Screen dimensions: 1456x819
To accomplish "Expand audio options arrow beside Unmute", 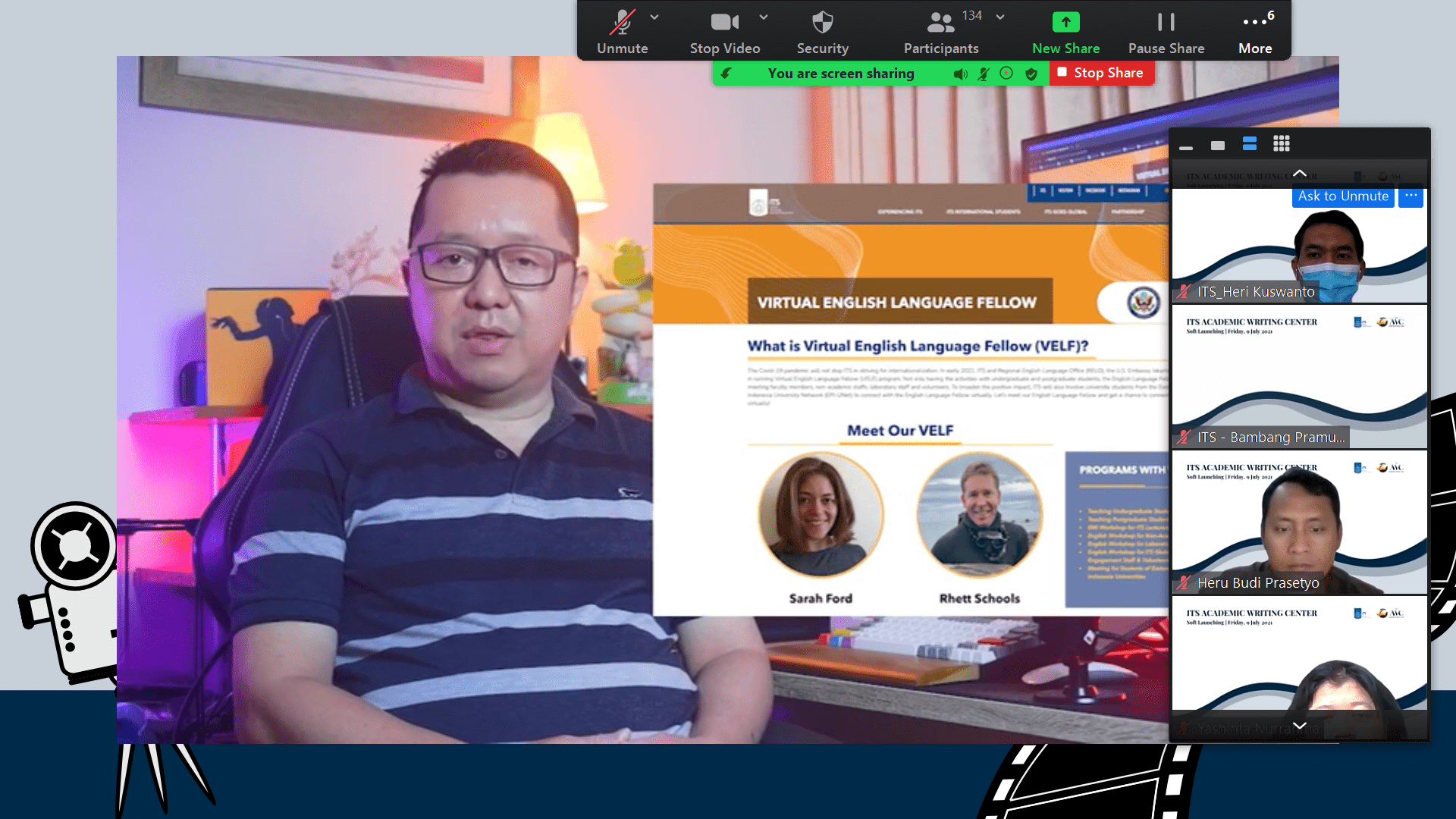I will pos(654,17).
